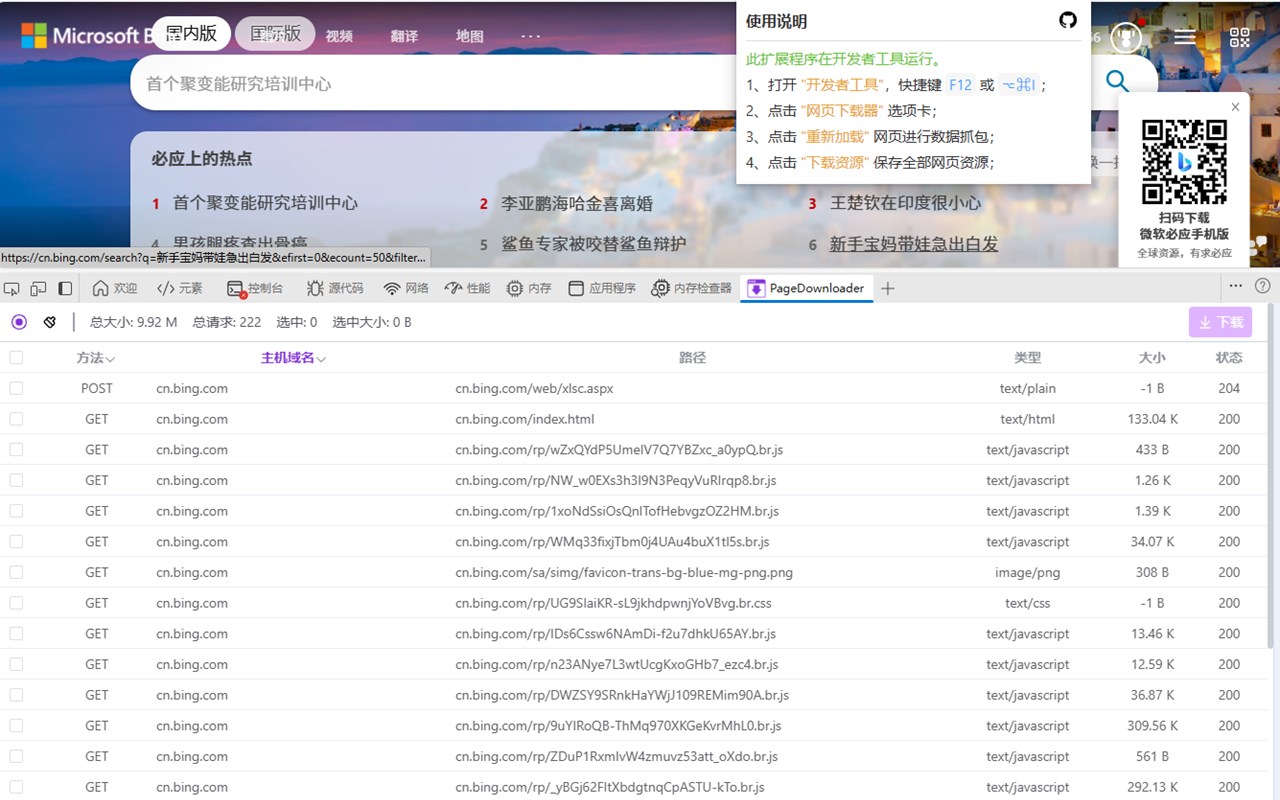Click the 路径 (path) column header
The height and width of the screenshot is (800, 1280).
692,357
